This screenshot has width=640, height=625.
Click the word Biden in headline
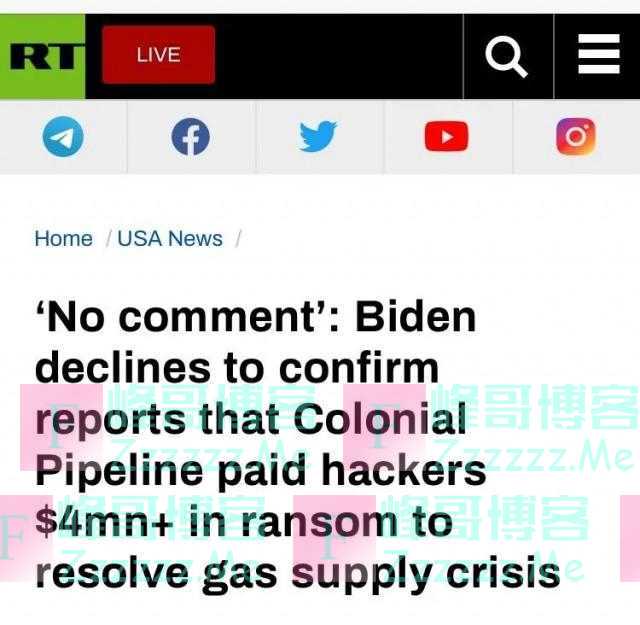[x=416, y=317]
